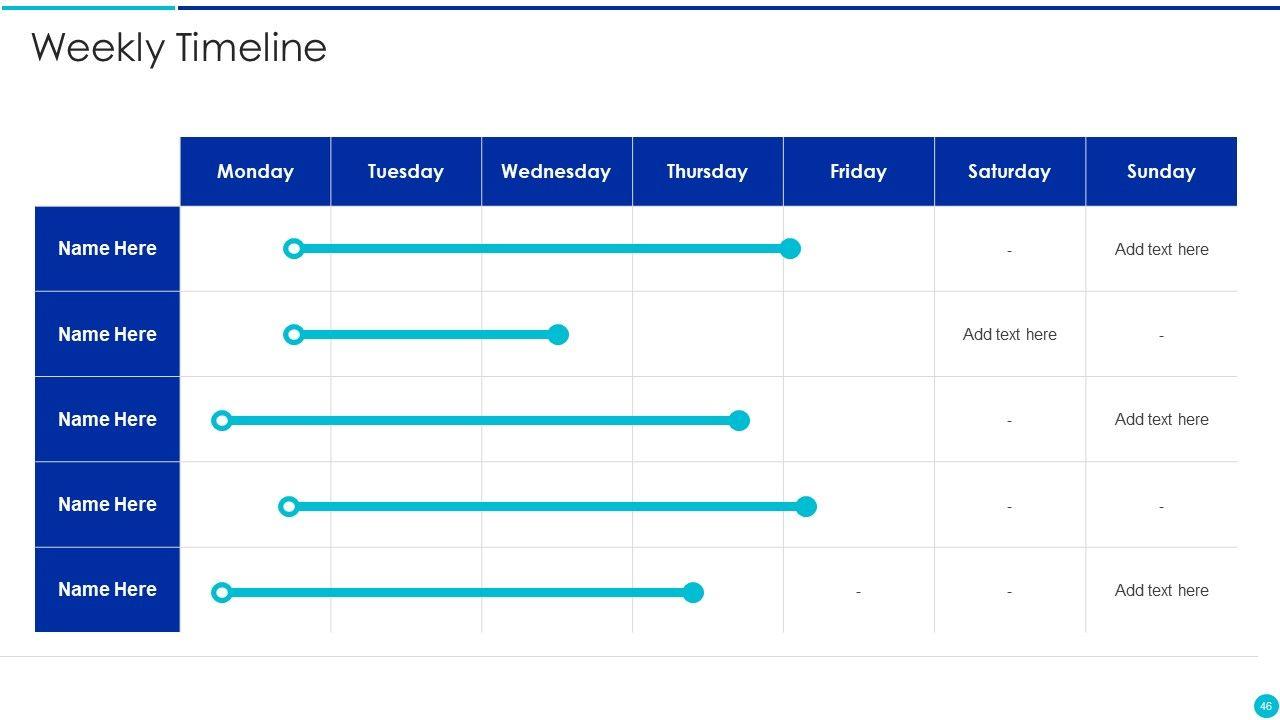Click third row's hollow timeline start marker
Image resolution: width=1280 pixels, height=720 pixels.
(222, 421)
